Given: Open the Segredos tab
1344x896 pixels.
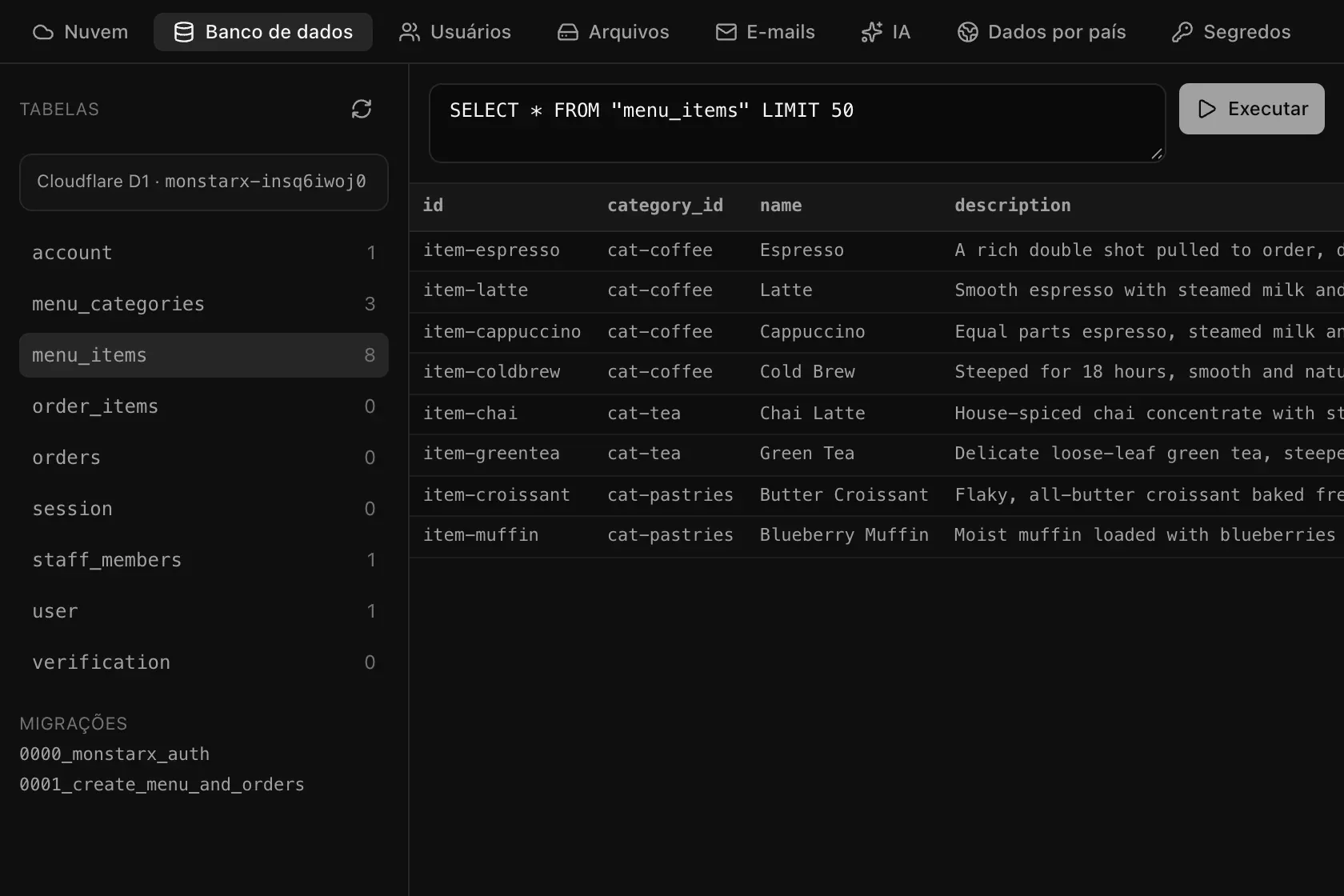Looking at the screenshot, I should 1231,32.
